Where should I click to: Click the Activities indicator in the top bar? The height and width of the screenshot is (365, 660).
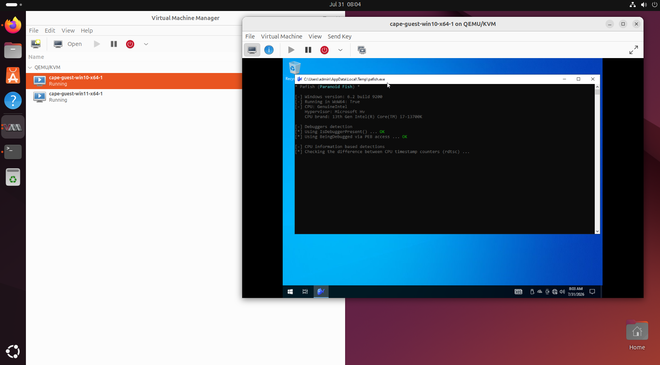coord(14,5)
